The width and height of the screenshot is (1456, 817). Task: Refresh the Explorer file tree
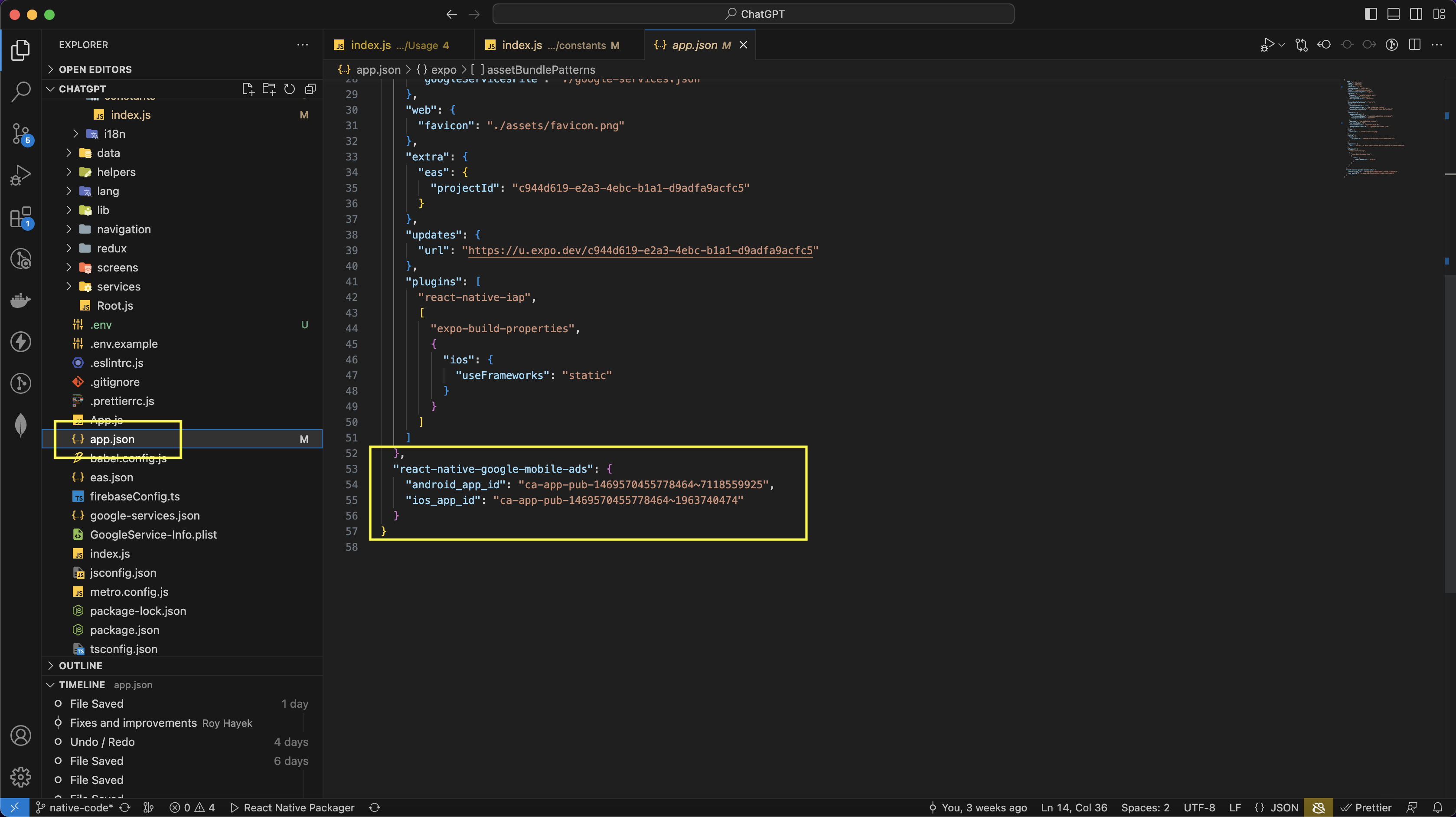tap(289, 89)
